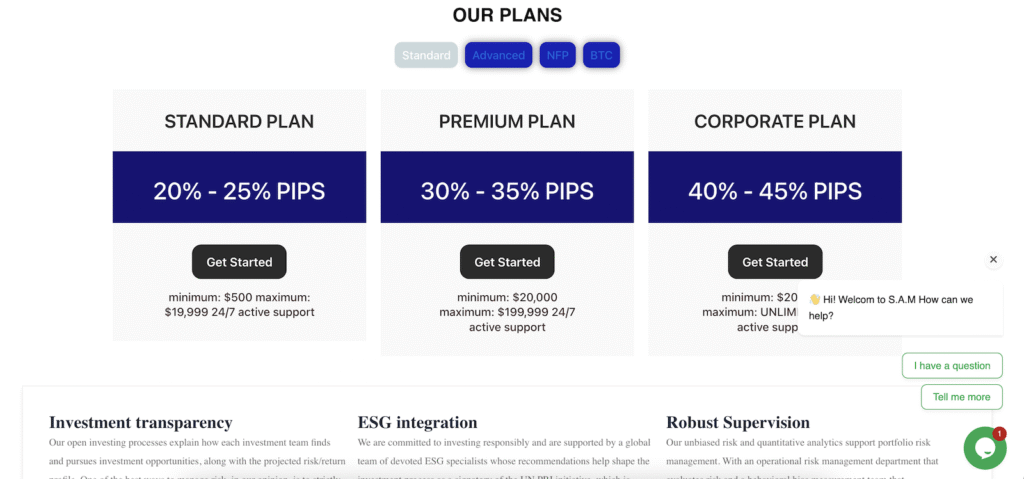Choose the 'I have a question' chat option

pos(952,365)
